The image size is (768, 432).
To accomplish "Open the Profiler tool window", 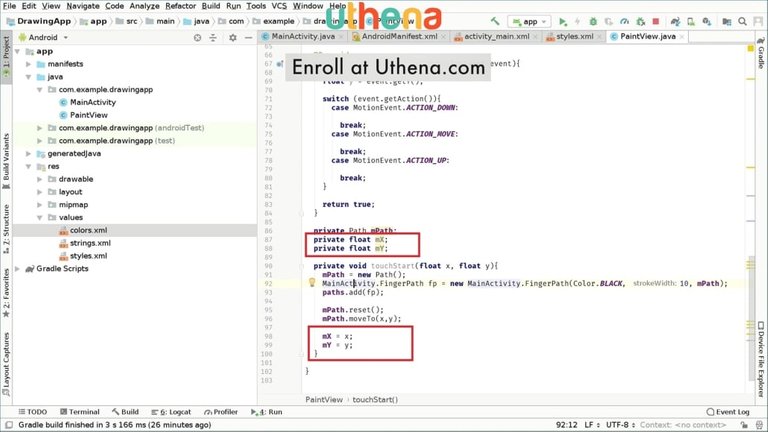I will 221,412.
